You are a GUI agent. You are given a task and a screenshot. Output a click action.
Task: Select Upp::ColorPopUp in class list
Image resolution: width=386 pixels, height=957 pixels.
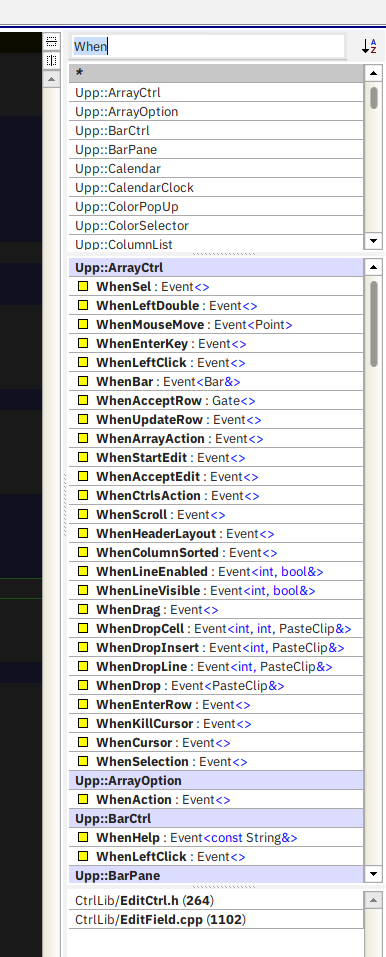tap(216, 206)
